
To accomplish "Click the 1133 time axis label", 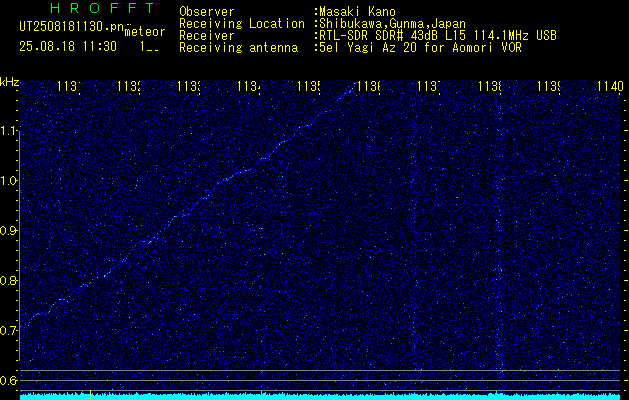I will pyautogui.click(x=189, y=86).
